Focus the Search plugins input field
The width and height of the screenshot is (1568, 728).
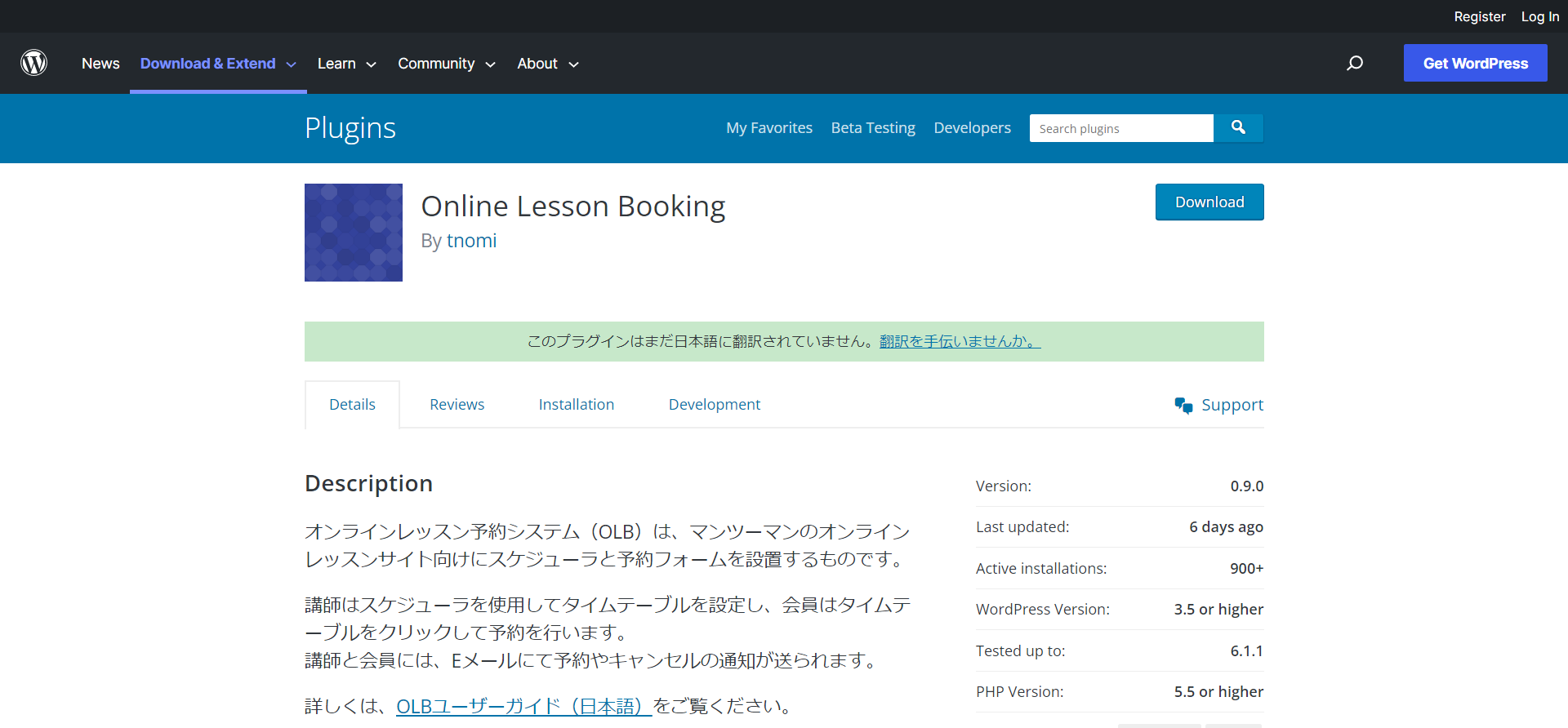tap(1121, 128)
